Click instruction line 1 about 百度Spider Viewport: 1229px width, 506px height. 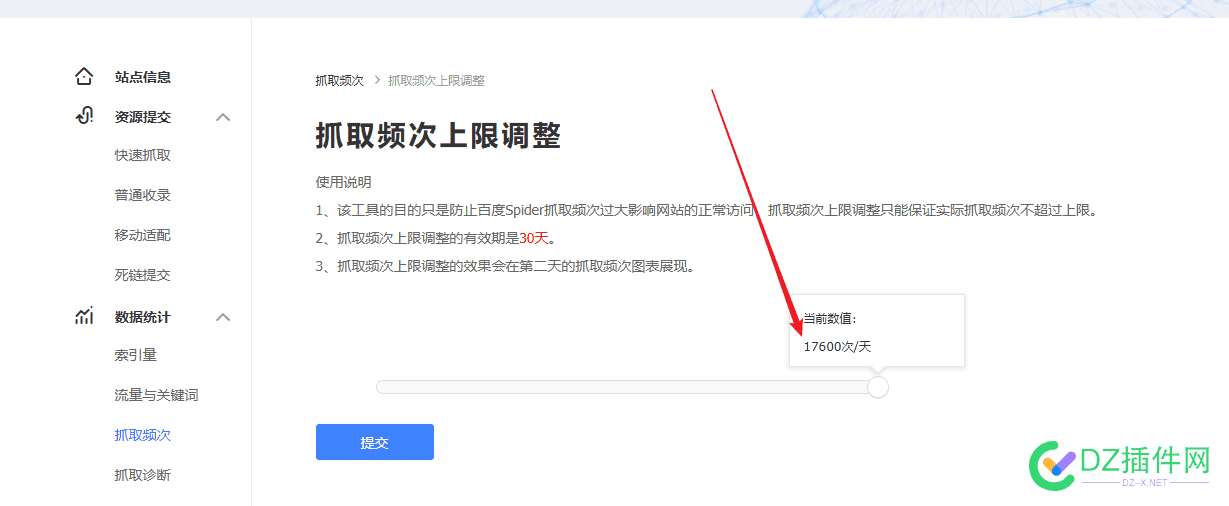[707, 210]
